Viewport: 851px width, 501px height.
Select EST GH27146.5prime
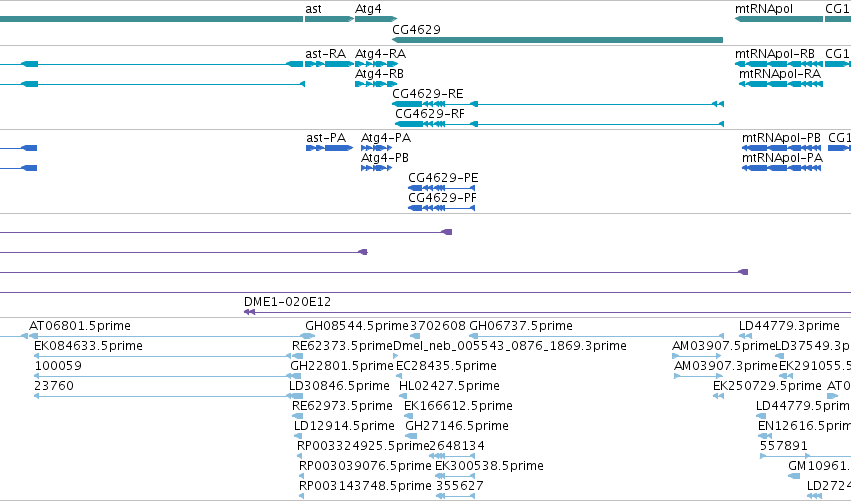(411, 436)
